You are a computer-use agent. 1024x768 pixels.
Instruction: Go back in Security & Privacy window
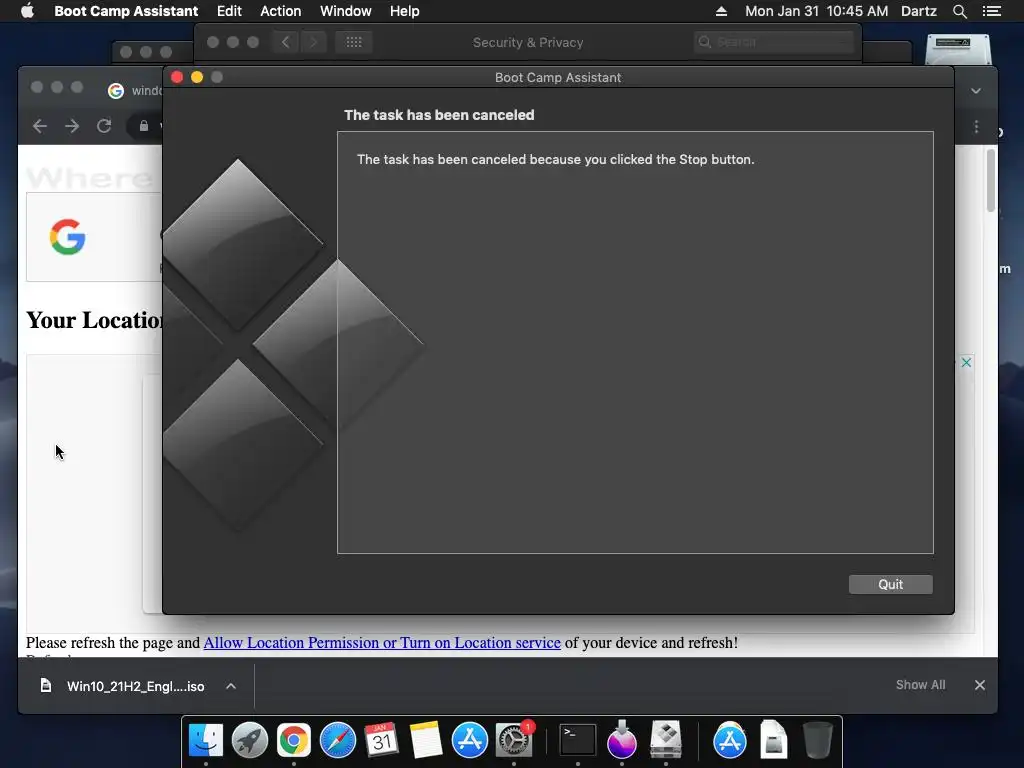point(285,42)
